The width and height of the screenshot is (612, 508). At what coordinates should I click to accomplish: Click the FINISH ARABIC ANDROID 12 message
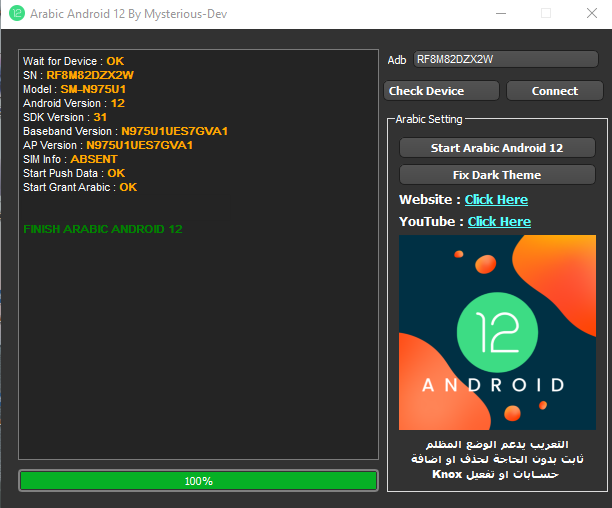[x=102, y=229]
